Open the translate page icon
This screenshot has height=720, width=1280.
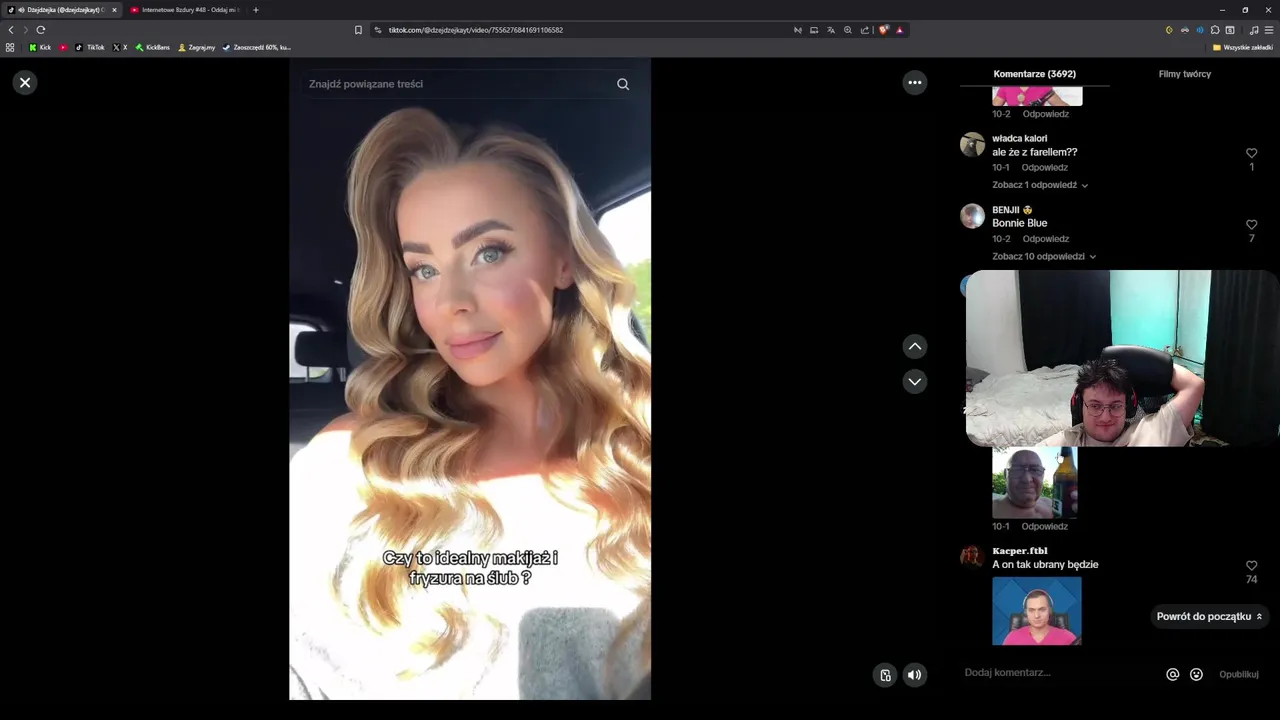tap(831, 30)
